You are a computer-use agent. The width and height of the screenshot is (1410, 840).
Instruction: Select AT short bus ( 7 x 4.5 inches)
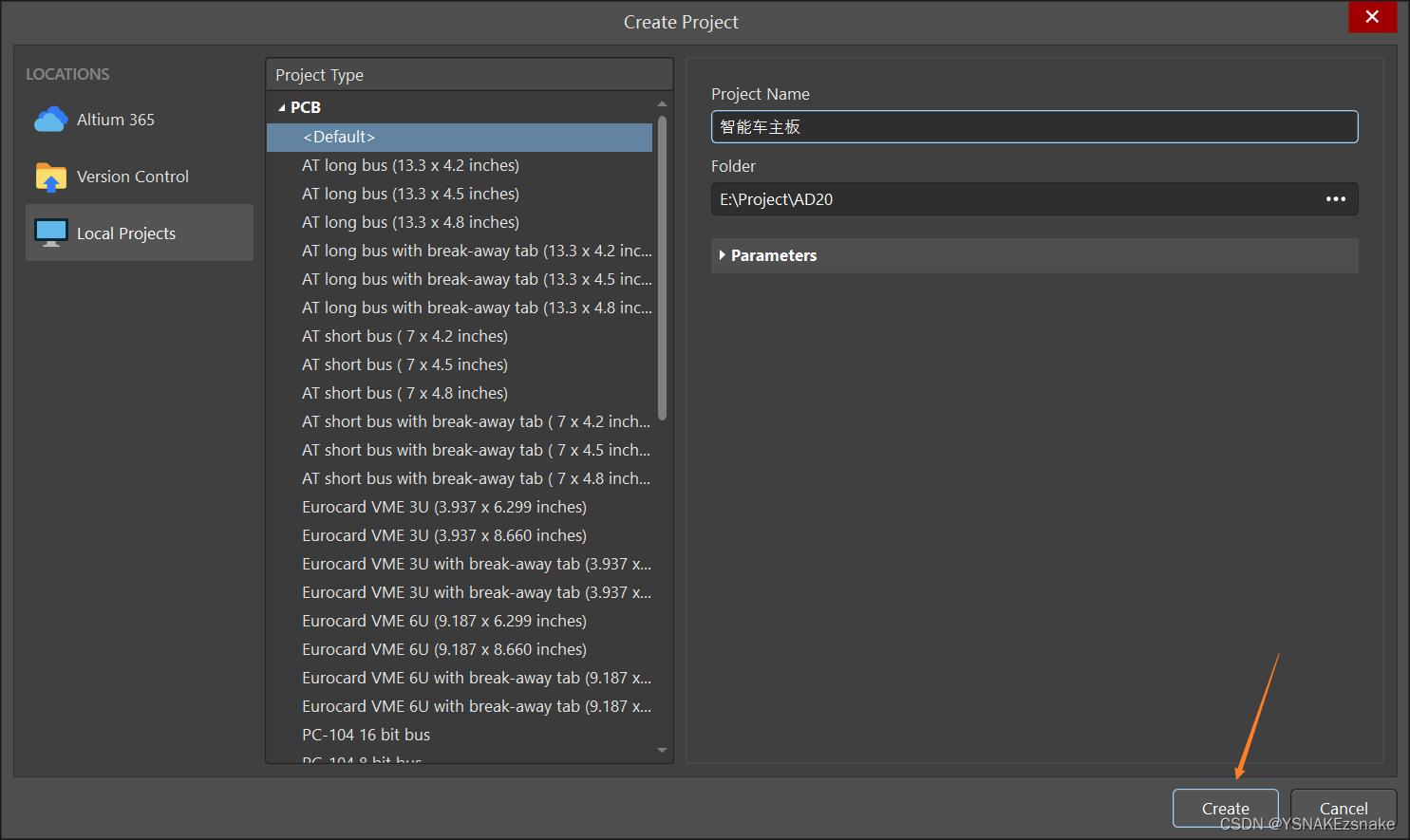(x=460, y=364)
